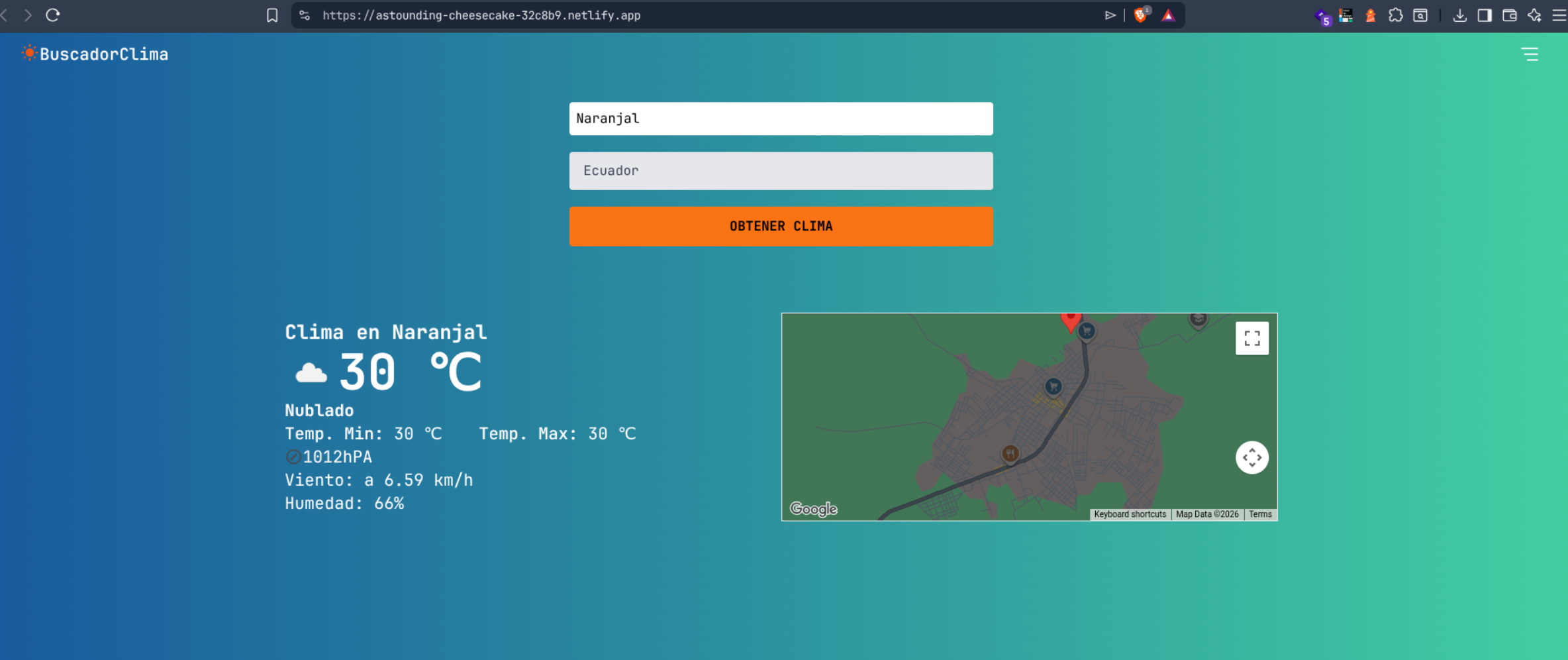Click 'Viento: a 6.59 km/h' text

tap(379, 480)
